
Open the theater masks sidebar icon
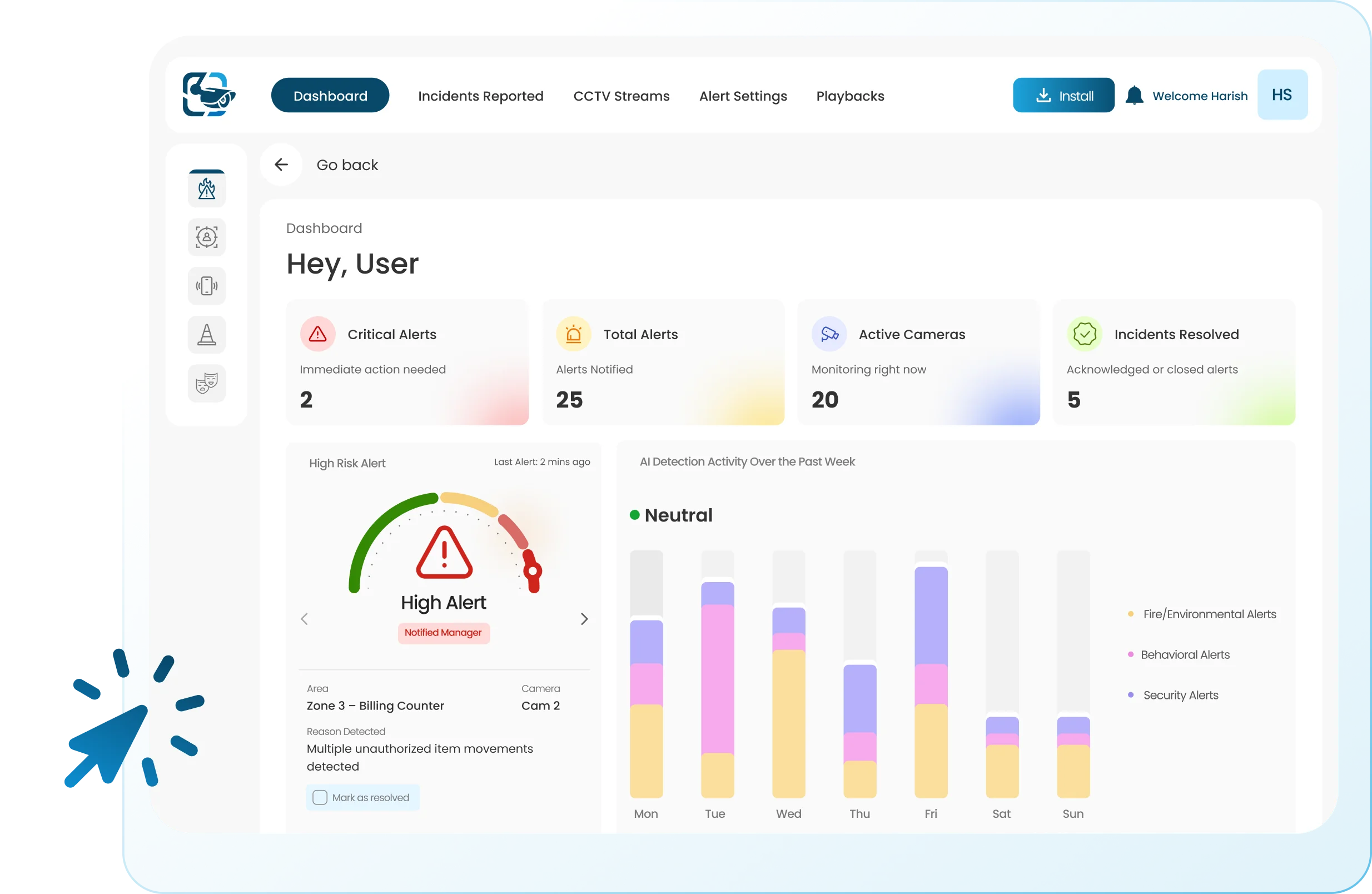pyautogui.click(x=206, y=383)
